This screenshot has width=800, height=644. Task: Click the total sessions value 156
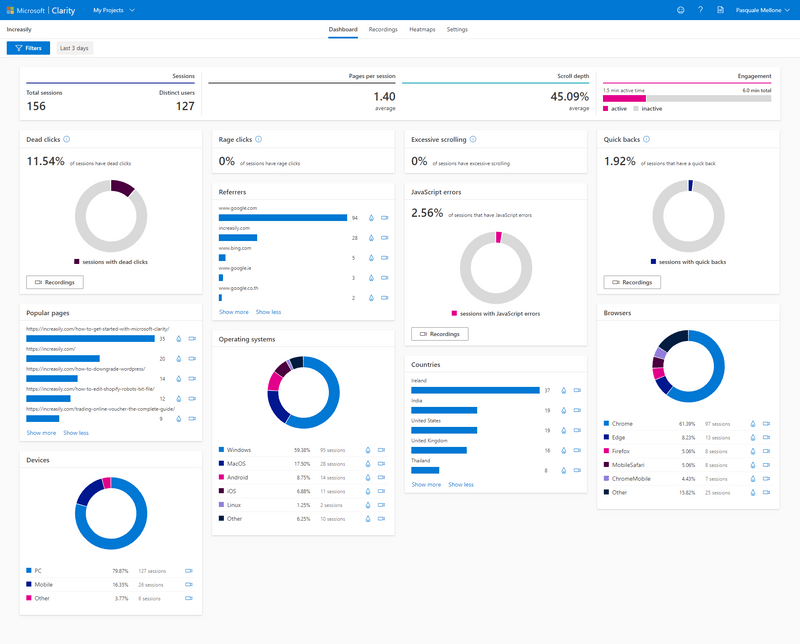point(36,106)
